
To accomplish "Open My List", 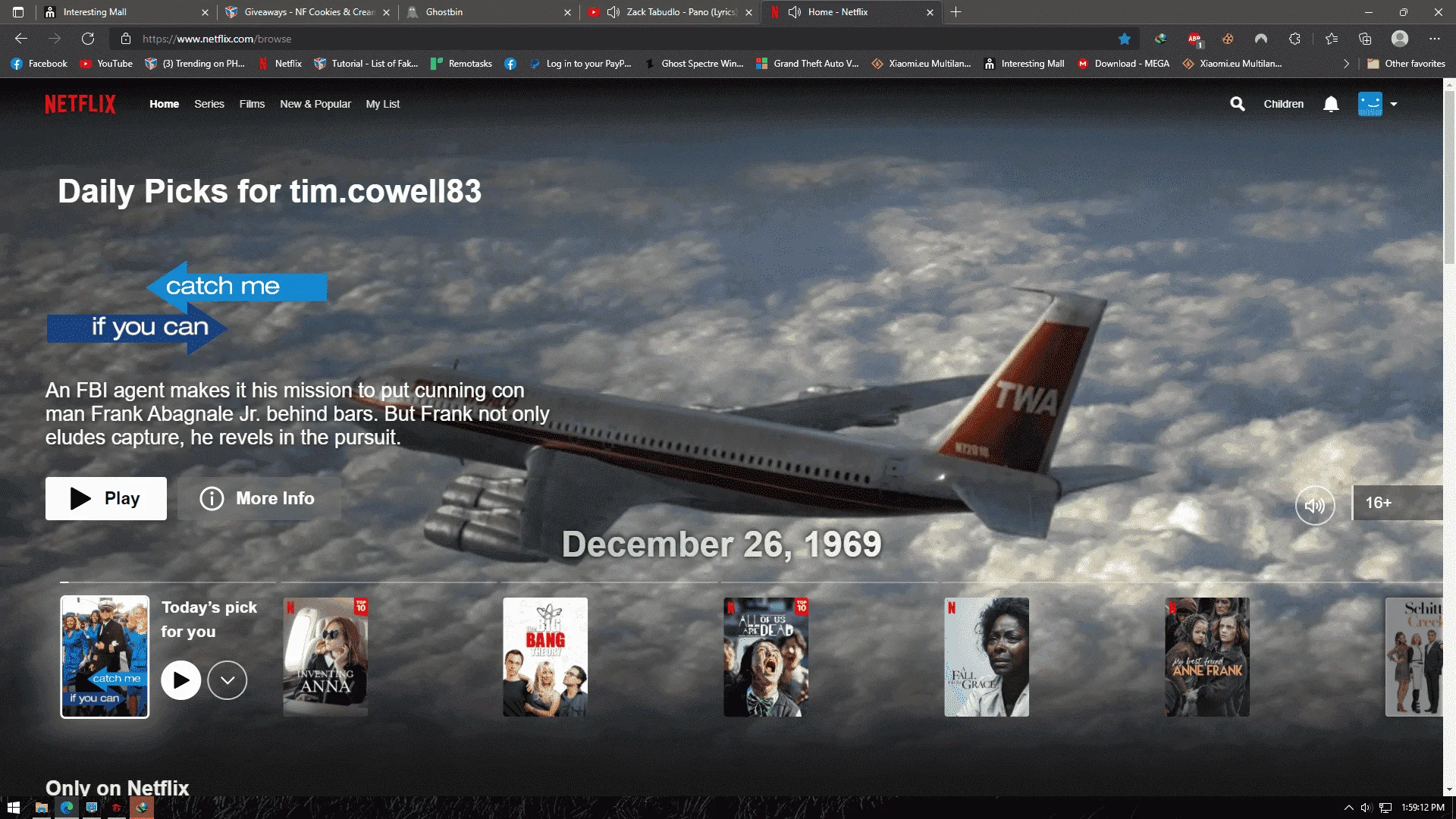I will 383,104.
